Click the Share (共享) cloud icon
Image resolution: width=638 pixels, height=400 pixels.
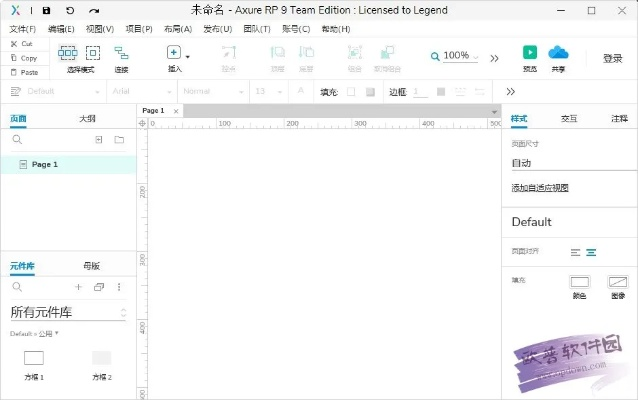(x=558, y=52)
